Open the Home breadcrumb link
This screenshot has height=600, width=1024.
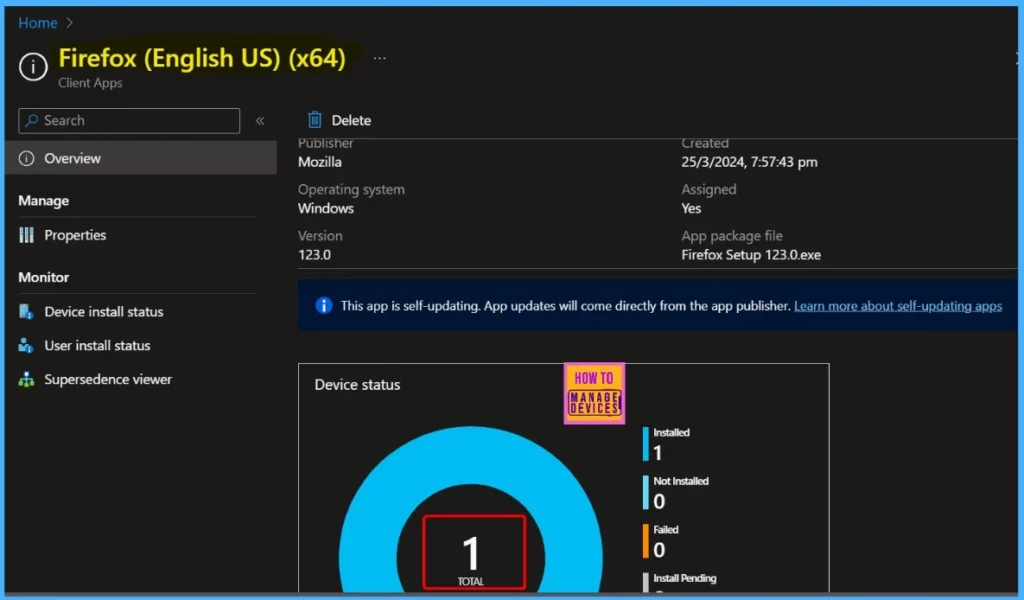tap(38, 23)
